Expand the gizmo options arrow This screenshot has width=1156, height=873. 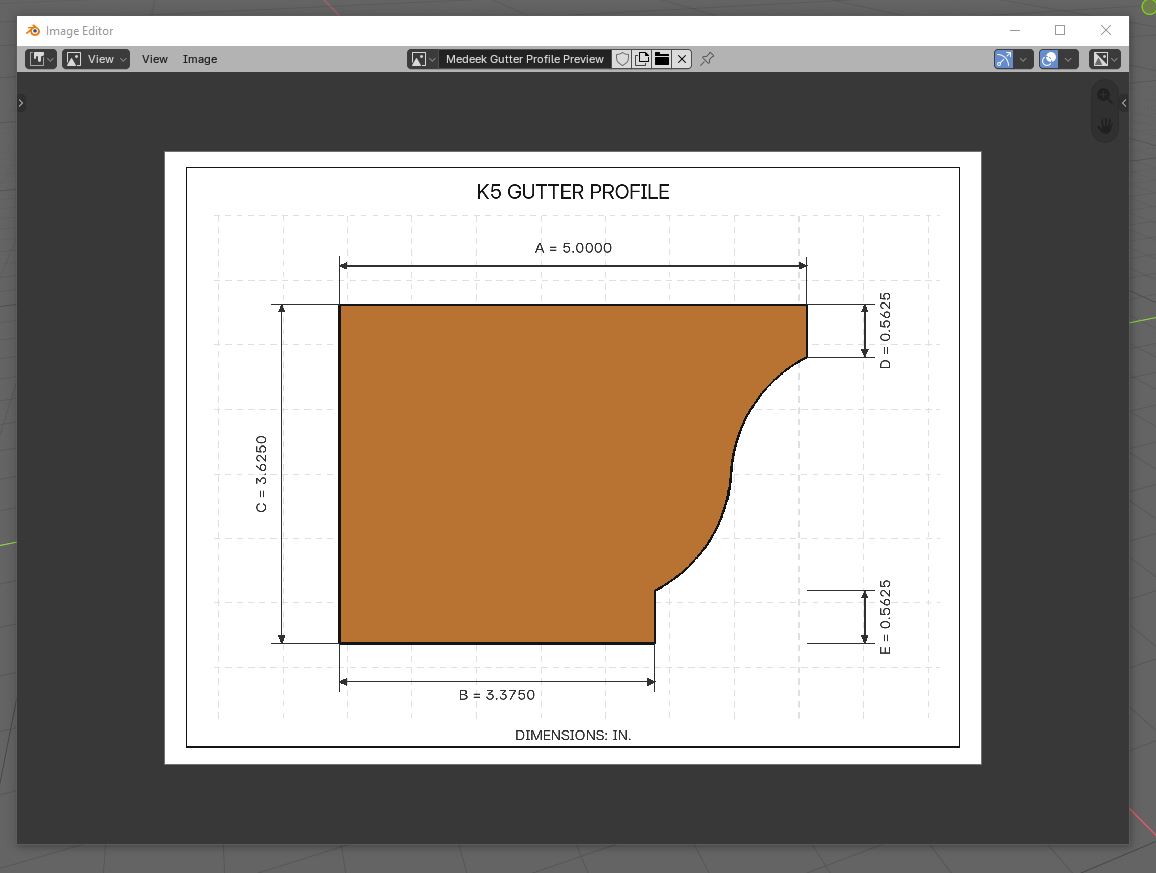[x=1023, y=59]
